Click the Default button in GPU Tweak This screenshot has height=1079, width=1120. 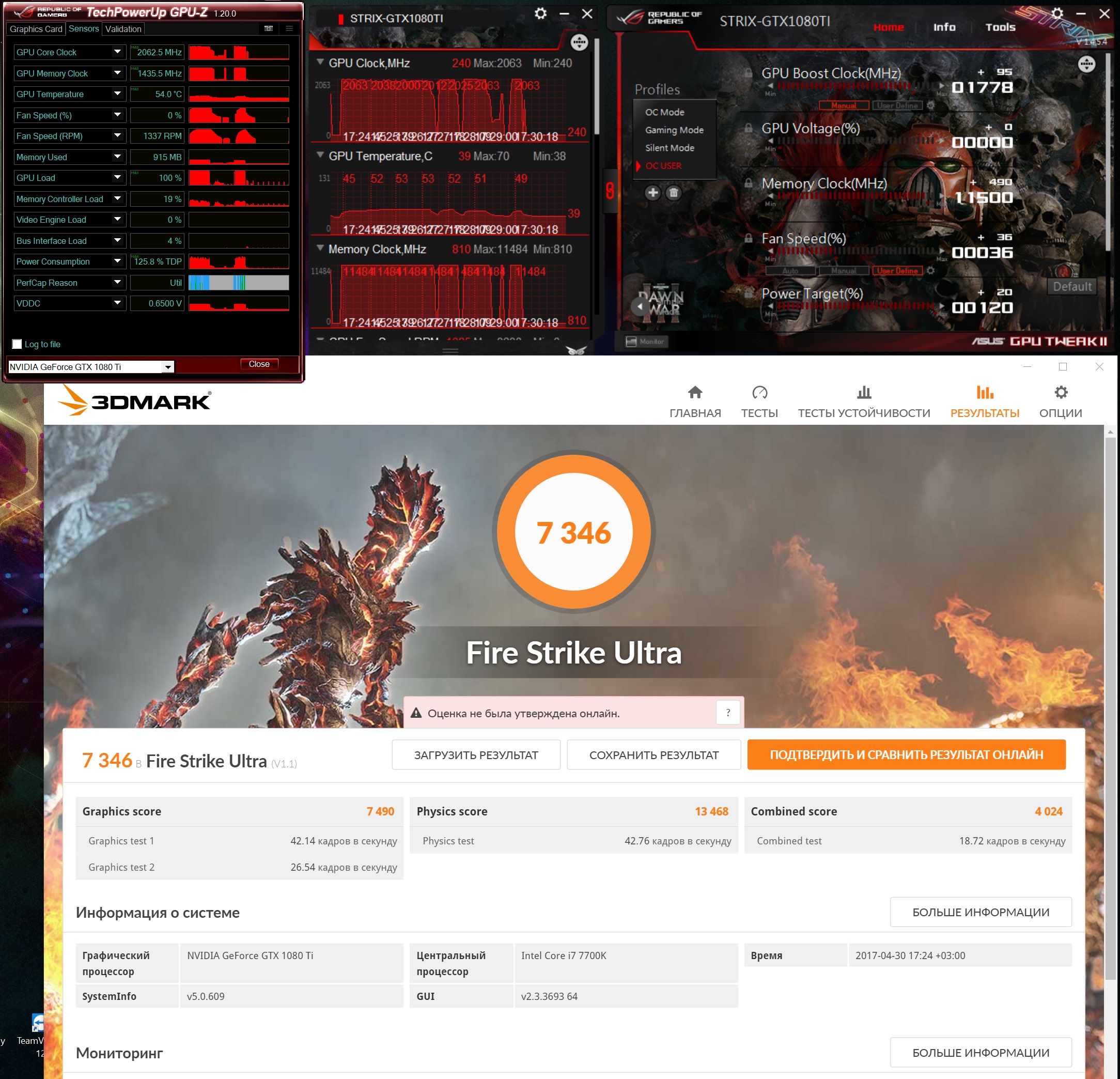coord(1072,286)
